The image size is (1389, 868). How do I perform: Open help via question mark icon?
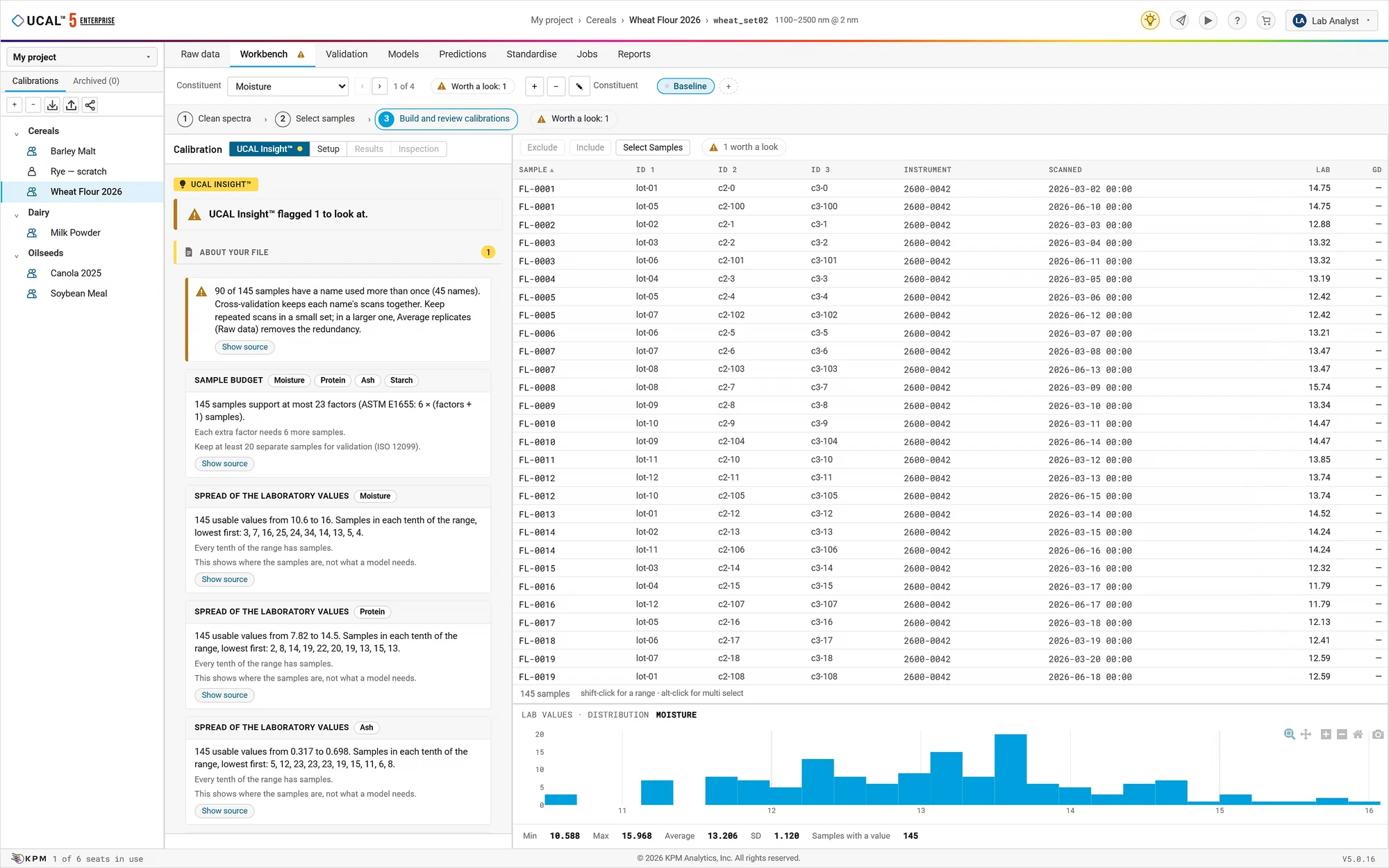tap(1237, 21)
